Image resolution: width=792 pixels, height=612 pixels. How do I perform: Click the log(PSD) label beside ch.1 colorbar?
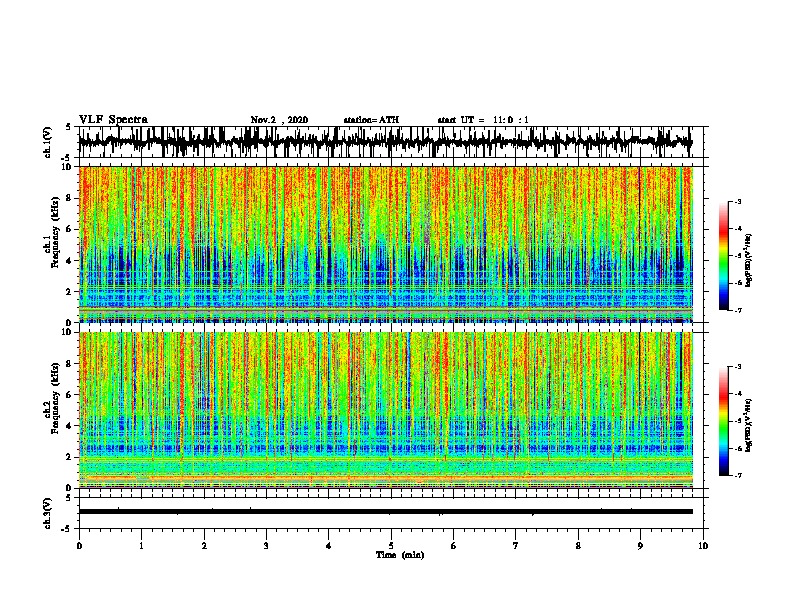point(749,260)
